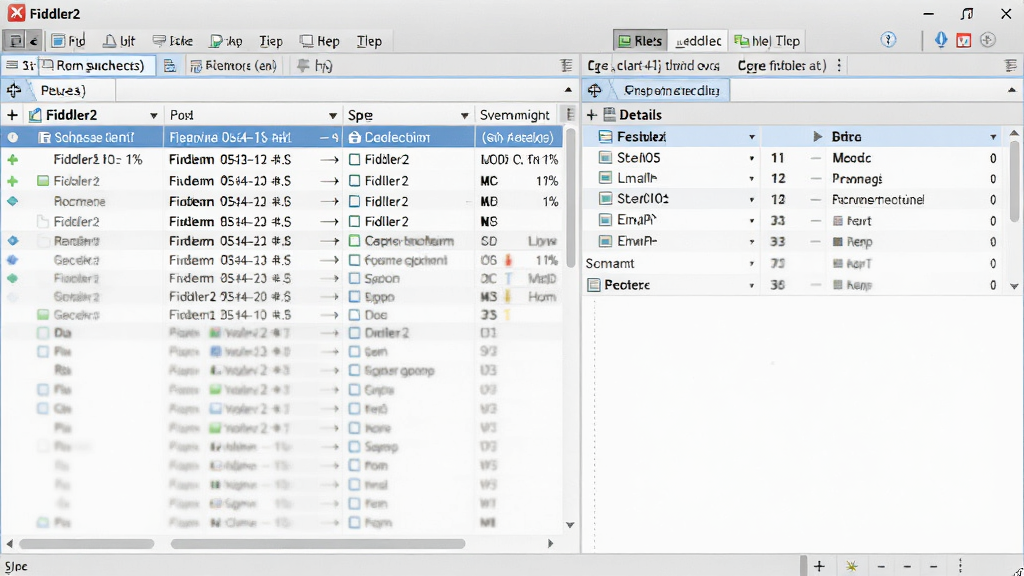Click the plus icon in bottom status bar
The width and height of the screenshot is (1024, 576).
tap(819, 566)
